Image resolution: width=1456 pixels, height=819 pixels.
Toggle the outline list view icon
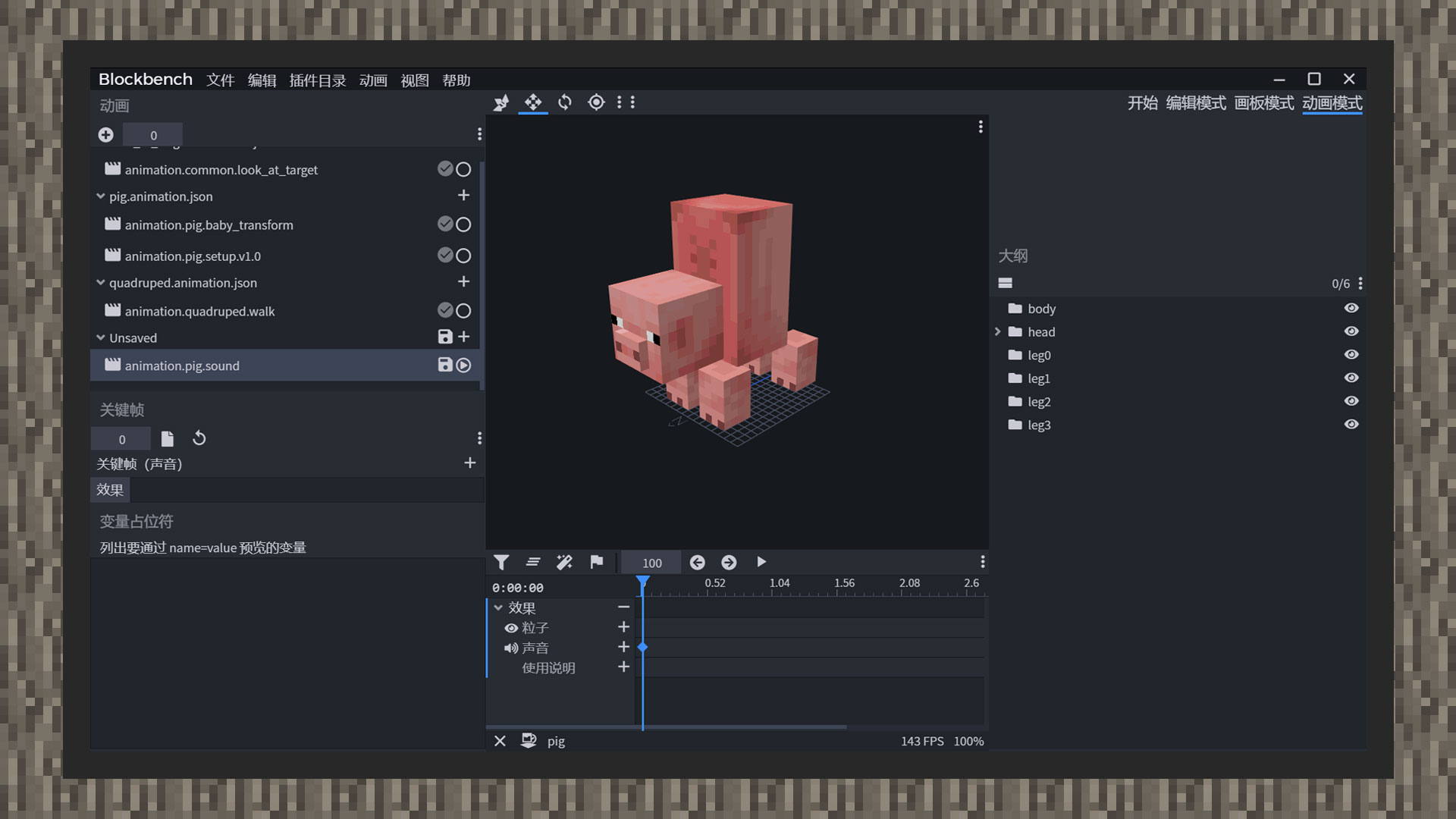pyautogui.click(x=1006, y=283)
